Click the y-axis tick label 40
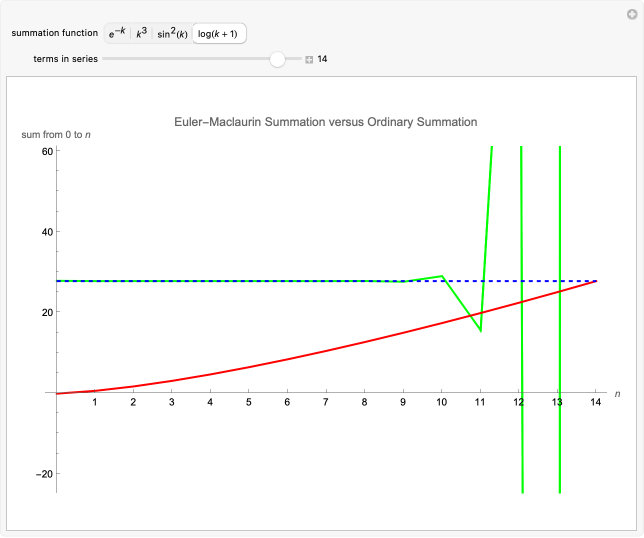 click(x=46, y=232)
